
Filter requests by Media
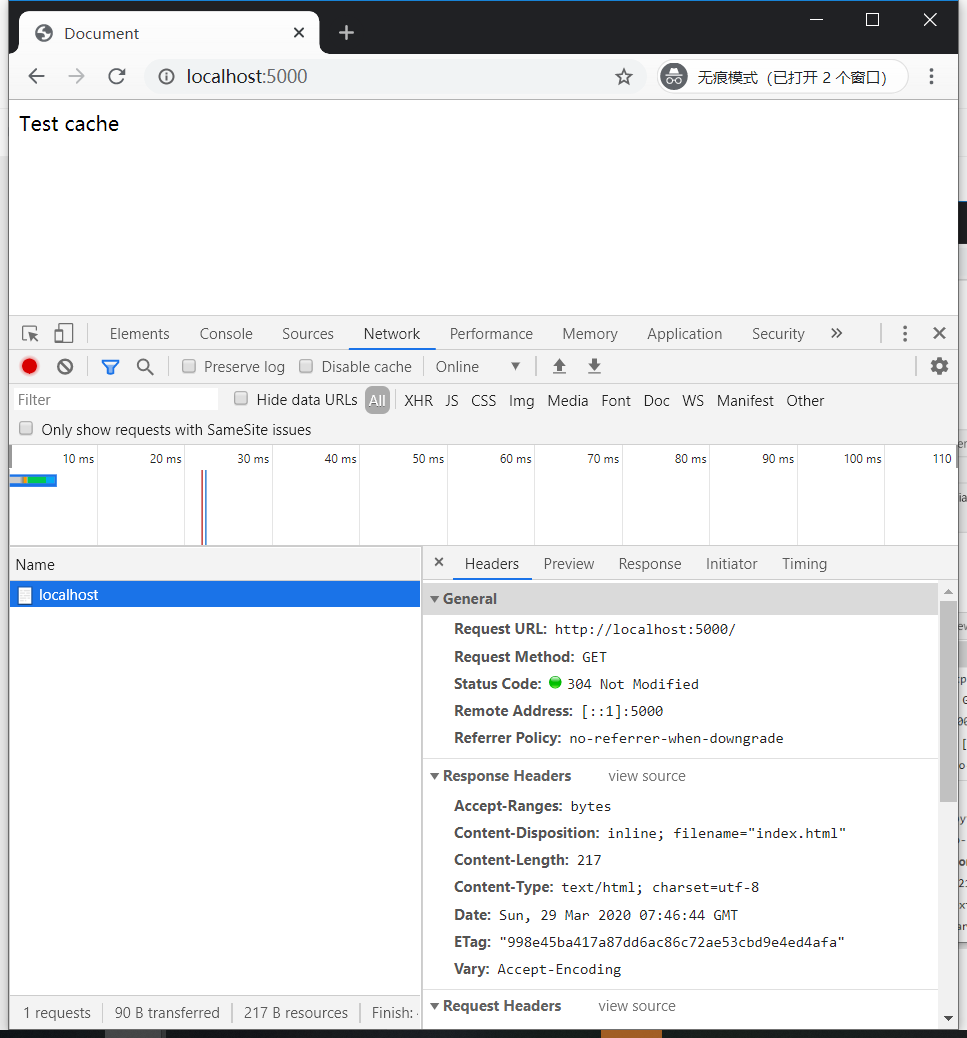coord(568,401)
